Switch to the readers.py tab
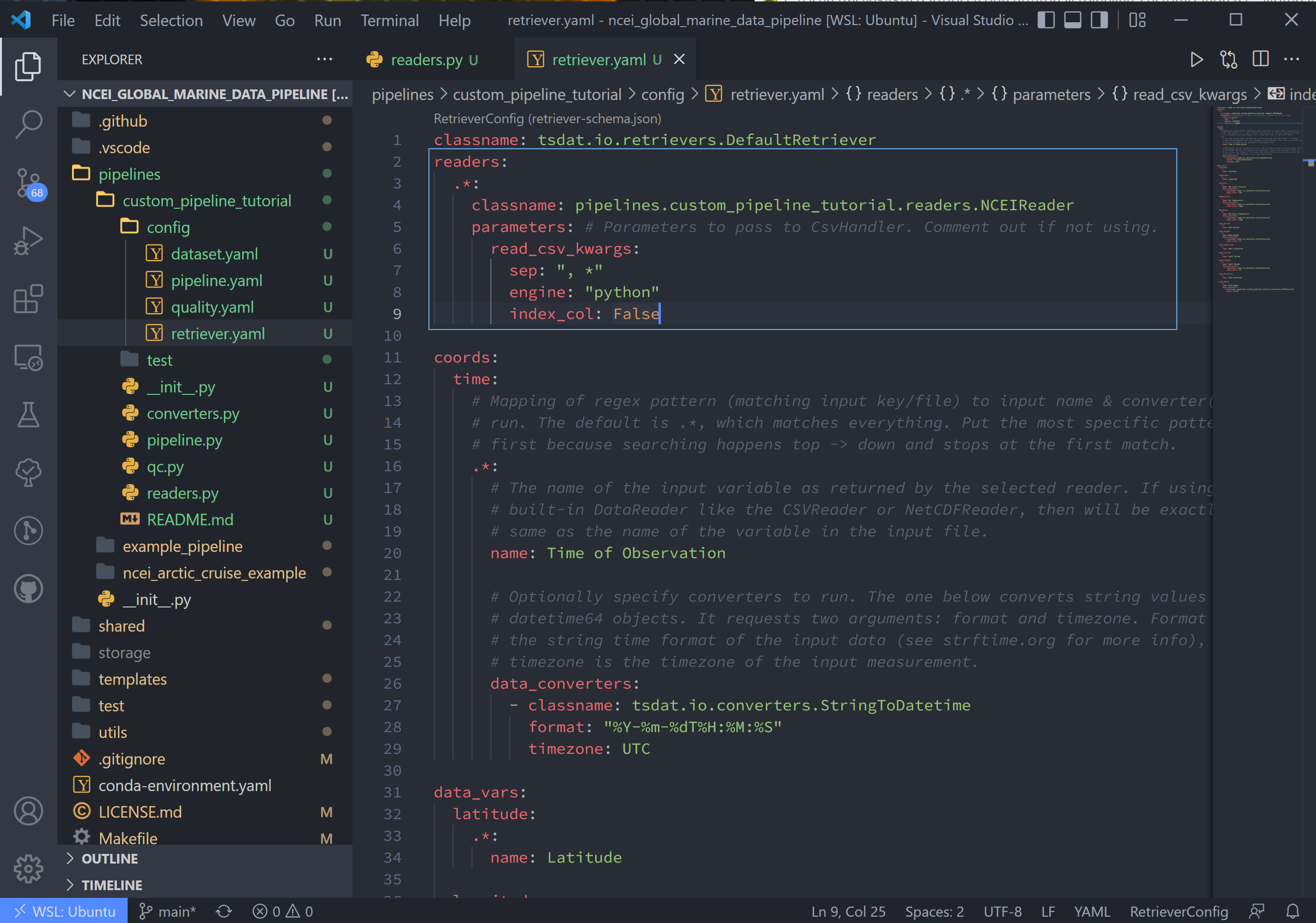The height and width of the screenshot is (923, 1316). [433, 60]
